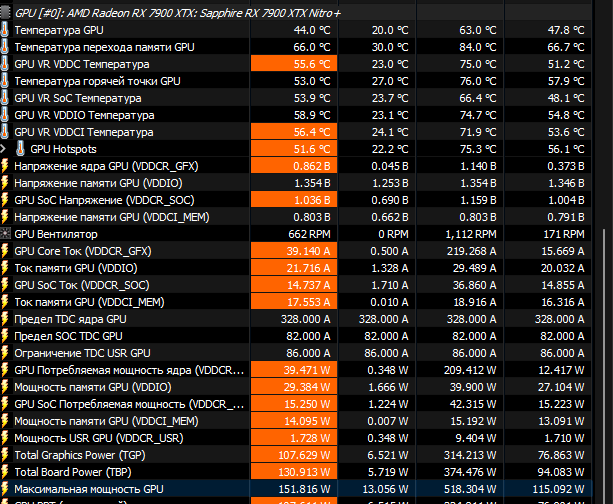The width and height of the screenshot is (613, 504).
Task: Click the fan speed value 662 RPM
Action: (x=309, y=234)
